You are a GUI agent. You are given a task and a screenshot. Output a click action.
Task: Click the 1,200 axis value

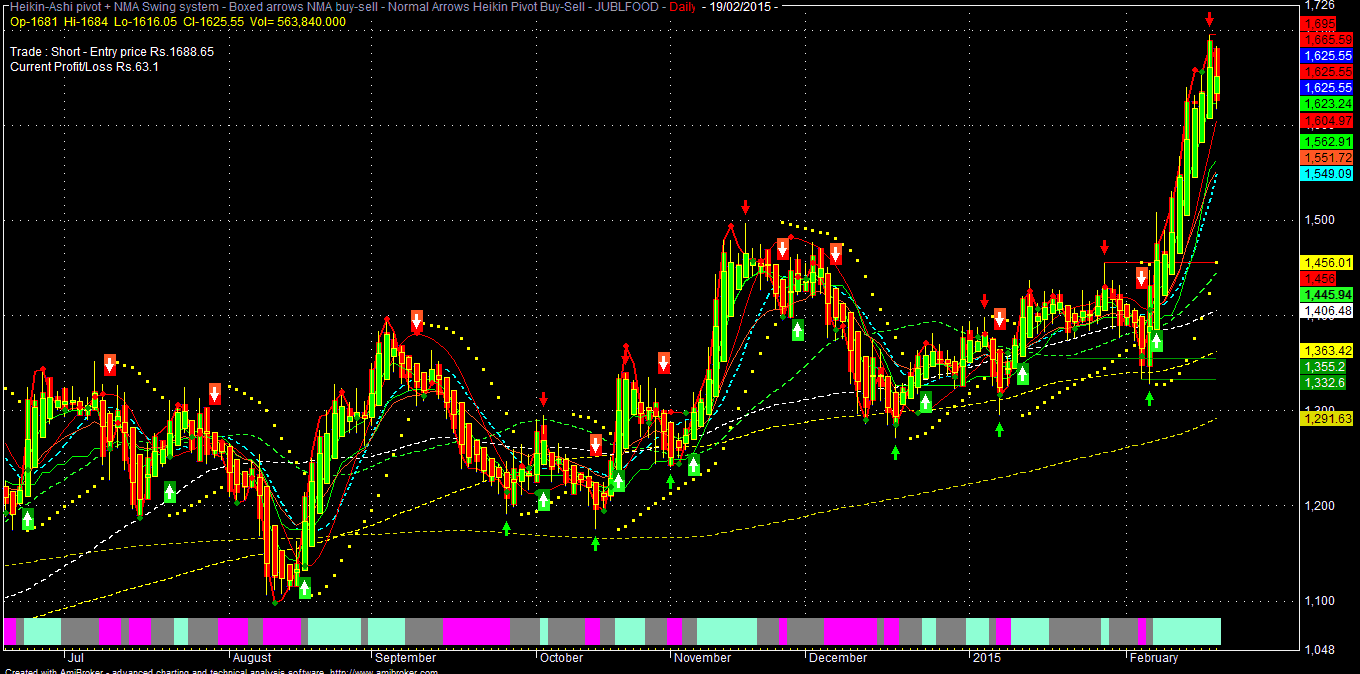click(x=1321, y=506)
